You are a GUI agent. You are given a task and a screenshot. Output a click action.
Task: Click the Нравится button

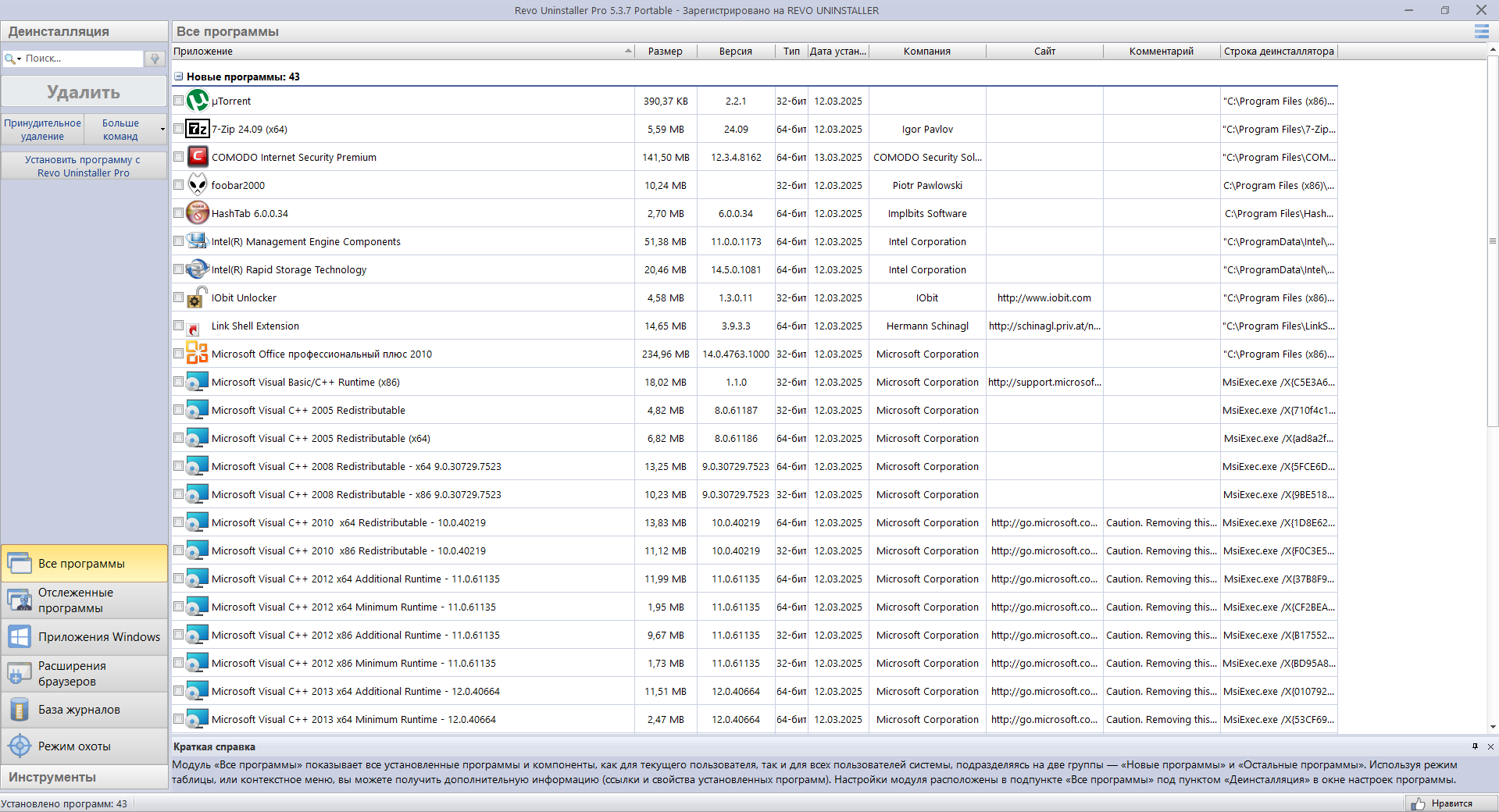[x=1451, y=803]
